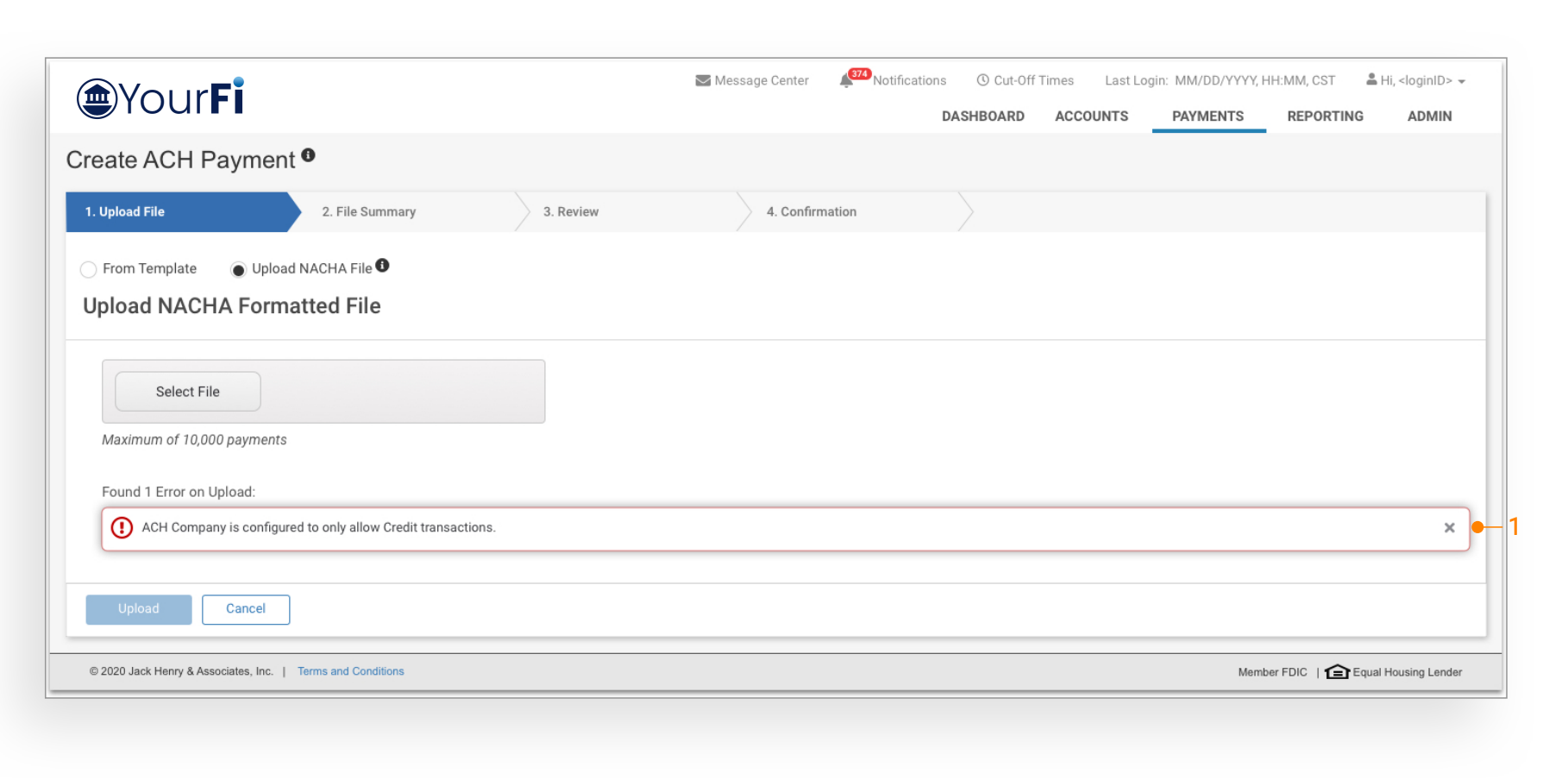Open the Payments navigation tab
1568x780 pixels.
pyautogui.click(x=1207, y=116)
